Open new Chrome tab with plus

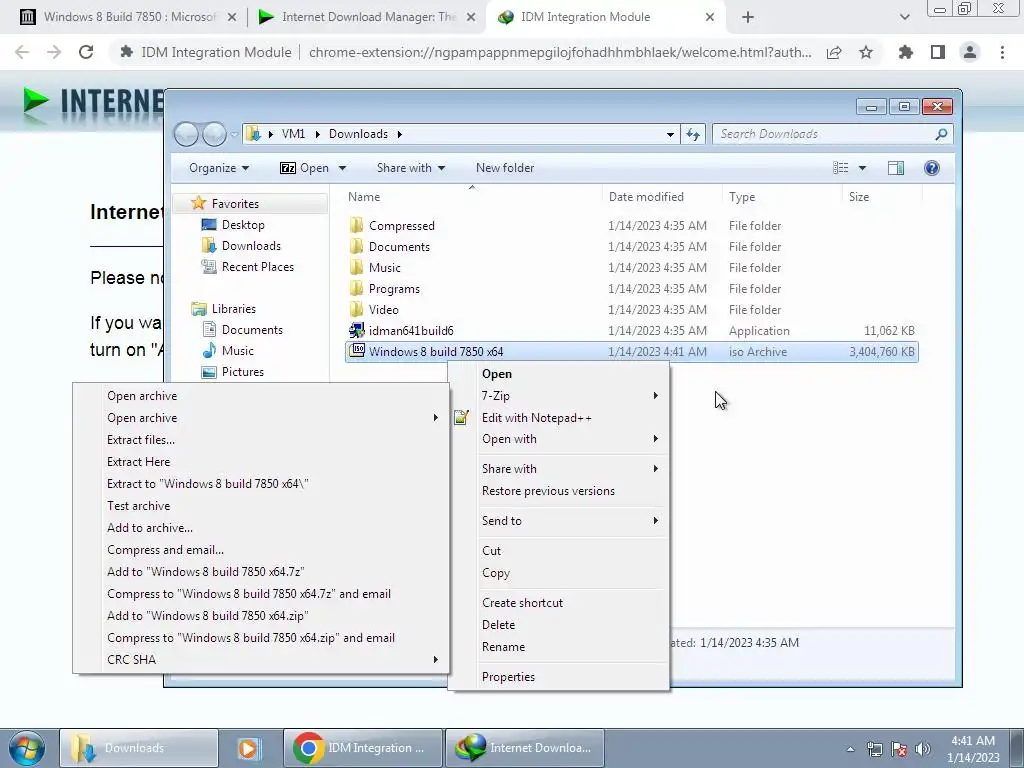(748, 18)
